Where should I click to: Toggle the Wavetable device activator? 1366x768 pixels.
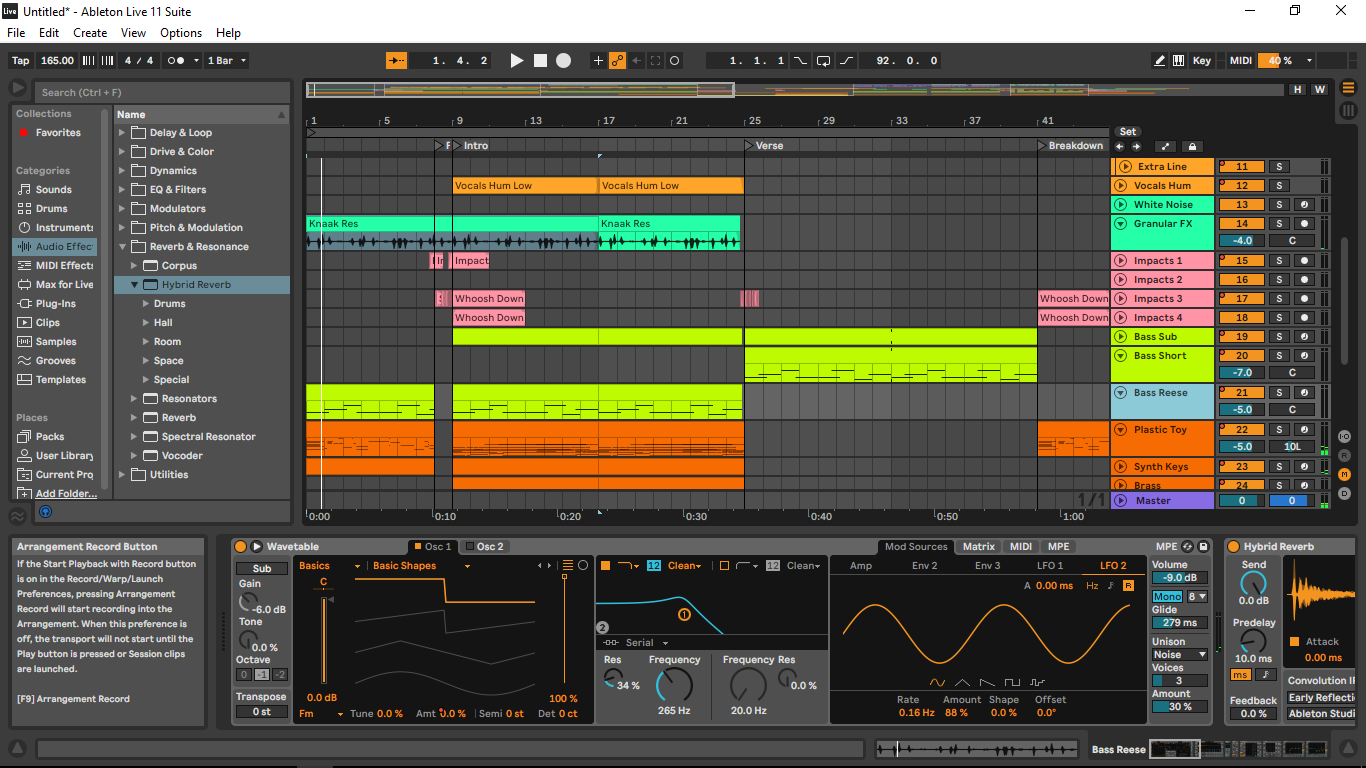coord(240,547)
